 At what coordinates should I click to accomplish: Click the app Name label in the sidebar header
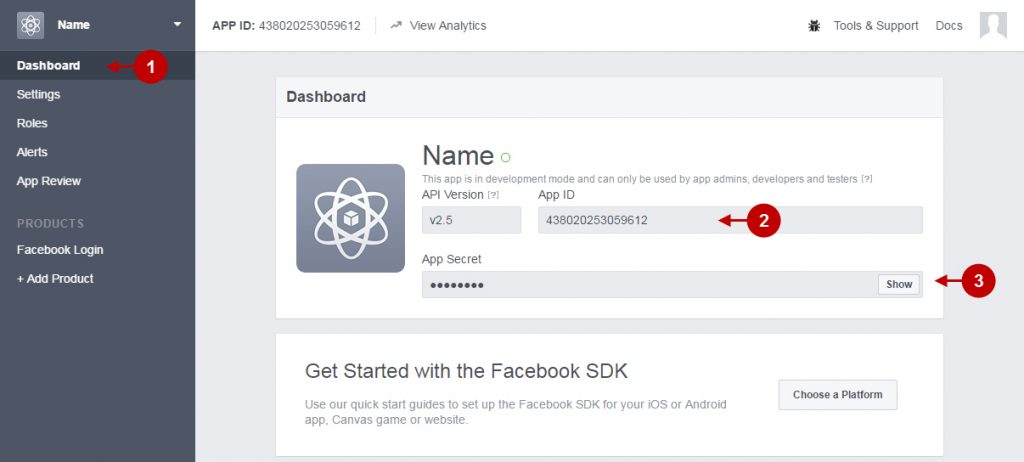coord(73,25)
